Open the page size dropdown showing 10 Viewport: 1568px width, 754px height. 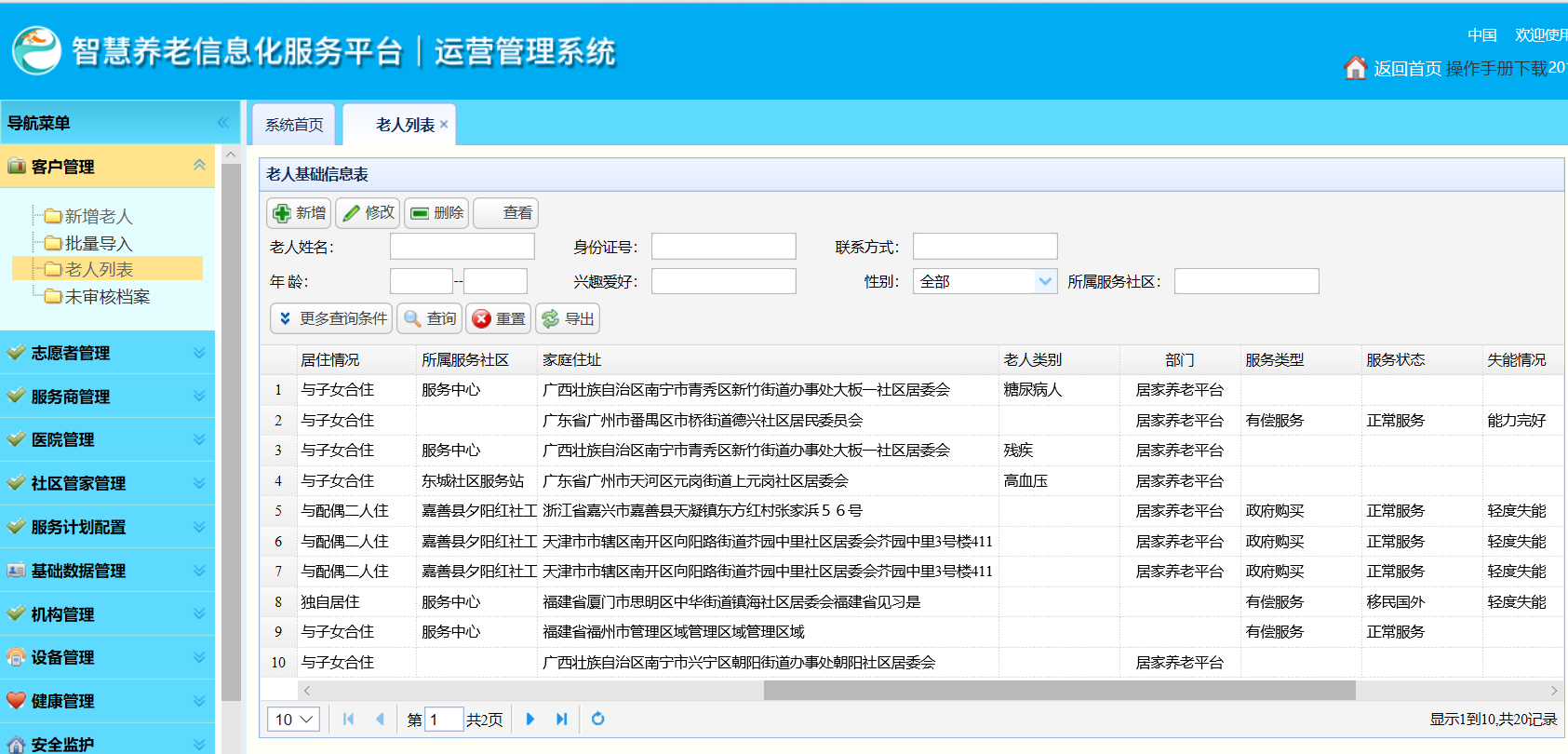[294, 720]
